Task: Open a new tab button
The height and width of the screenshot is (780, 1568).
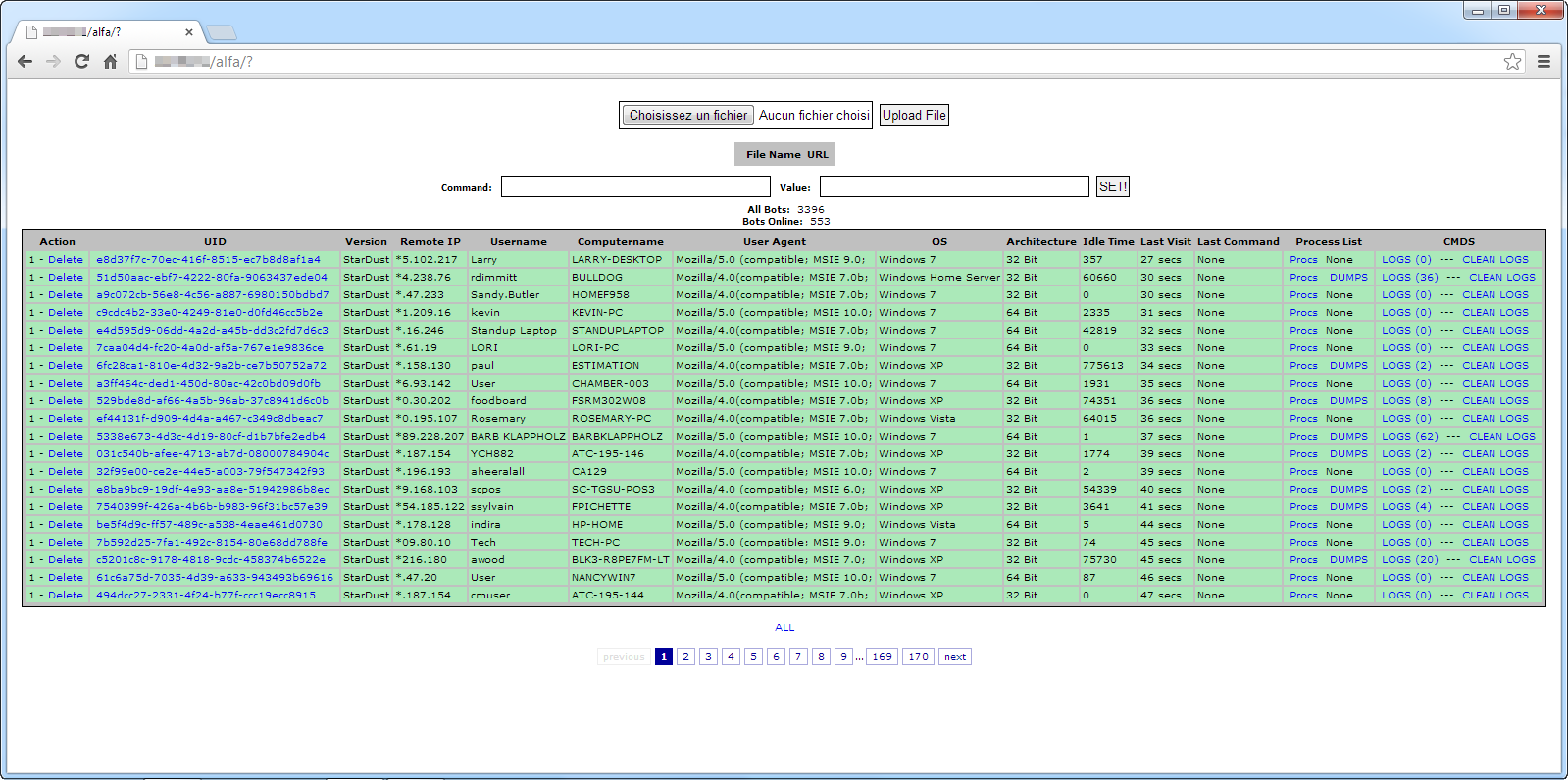Action: pos(222,32)
